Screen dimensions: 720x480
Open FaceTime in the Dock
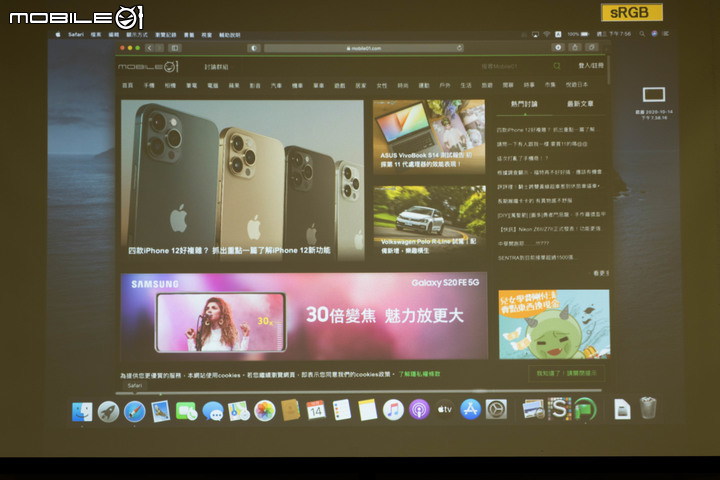(x=186, y=411)
